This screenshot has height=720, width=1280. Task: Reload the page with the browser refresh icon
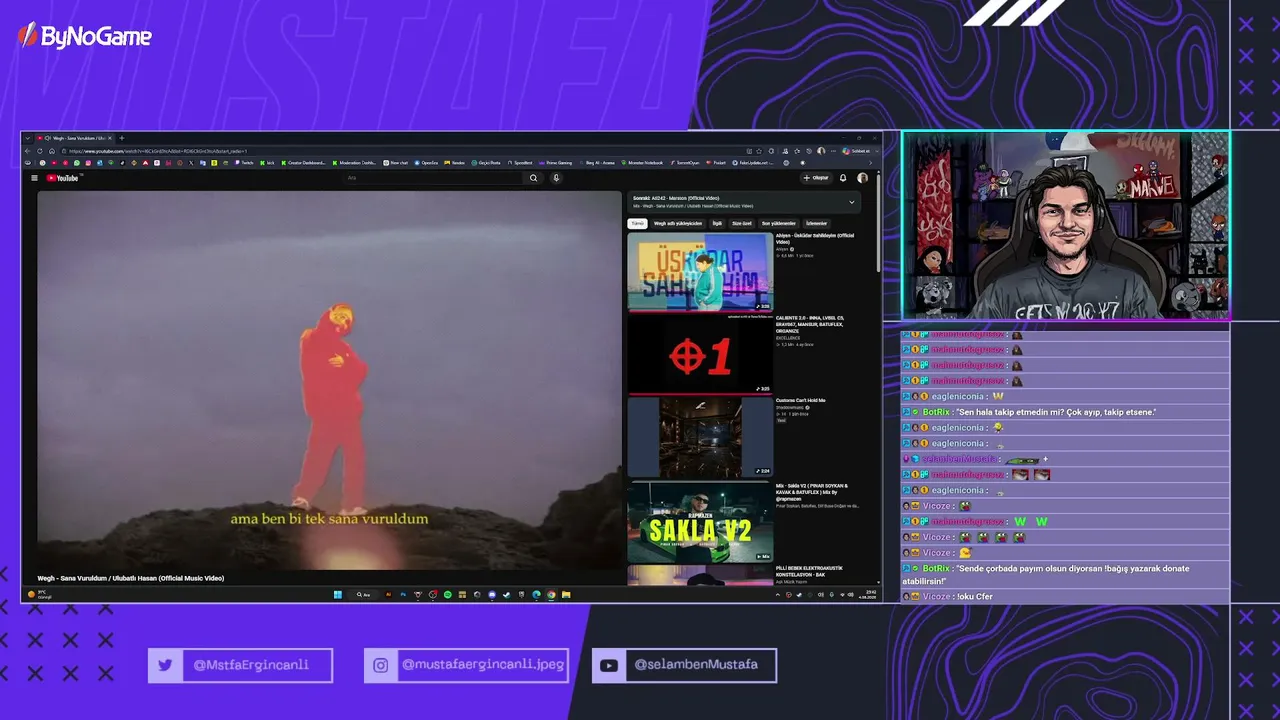[x=40, y=151]
